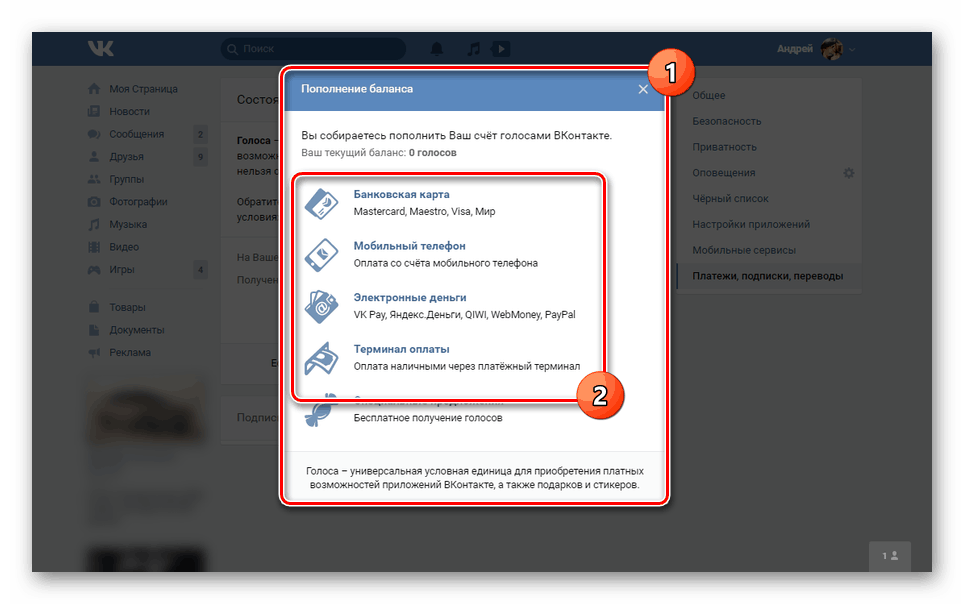Viewport: 964px width, 604px height.
Task: Click the film icon beside Видео
Action: click(93, 247)
